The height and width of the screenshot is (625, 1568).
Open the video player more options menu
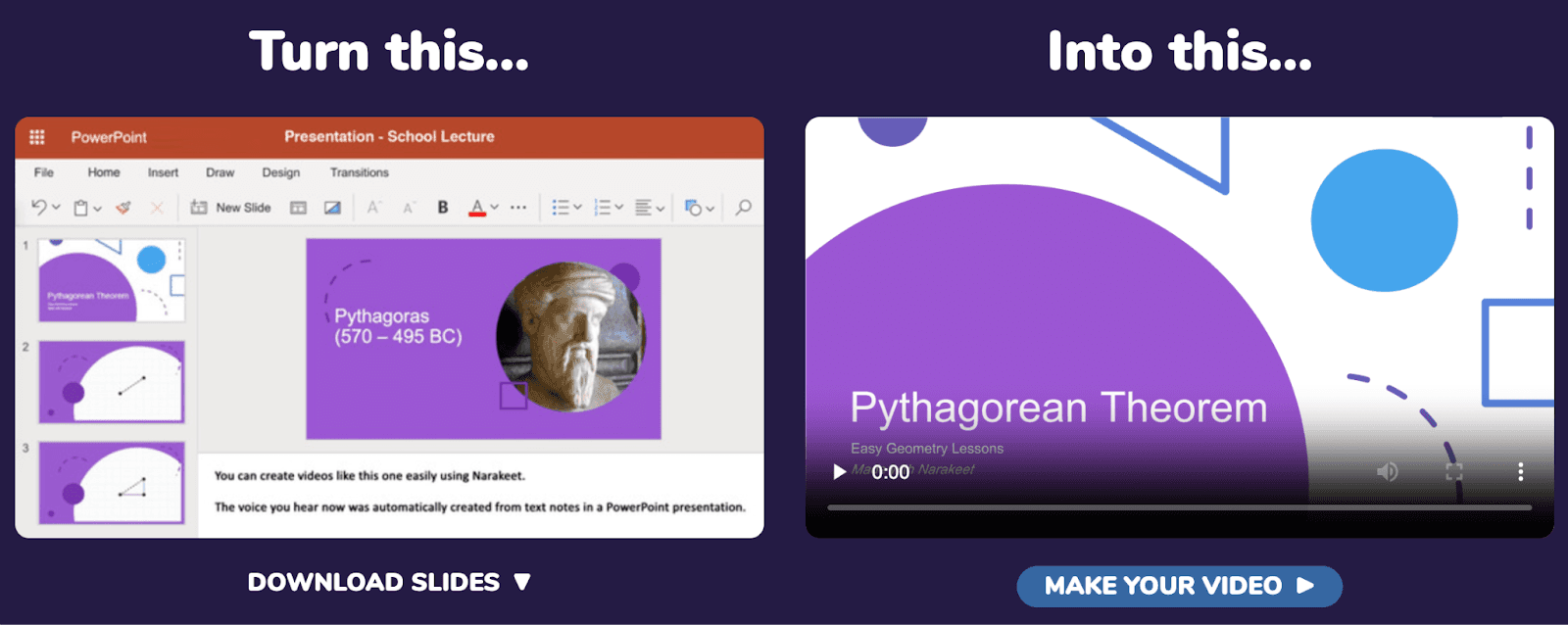pos(1521,472)
